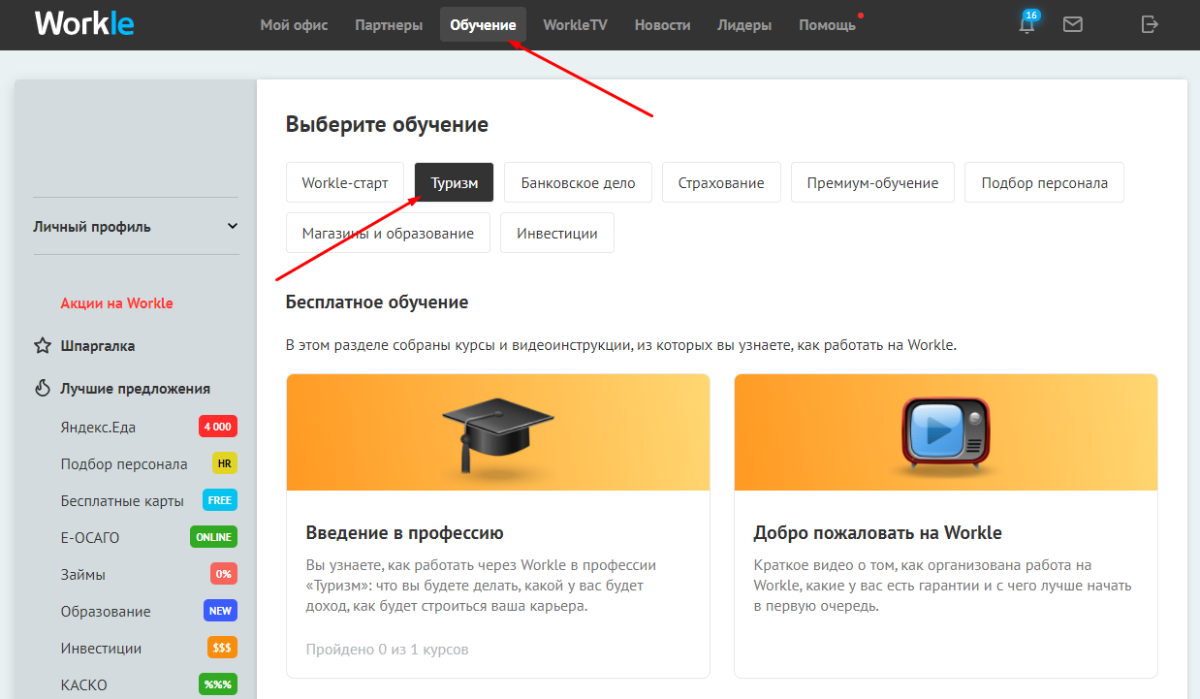Click the flame icon beside Лучшие предложения
1200x699 pixels.
pyautogui.click(x=41, y=388)
